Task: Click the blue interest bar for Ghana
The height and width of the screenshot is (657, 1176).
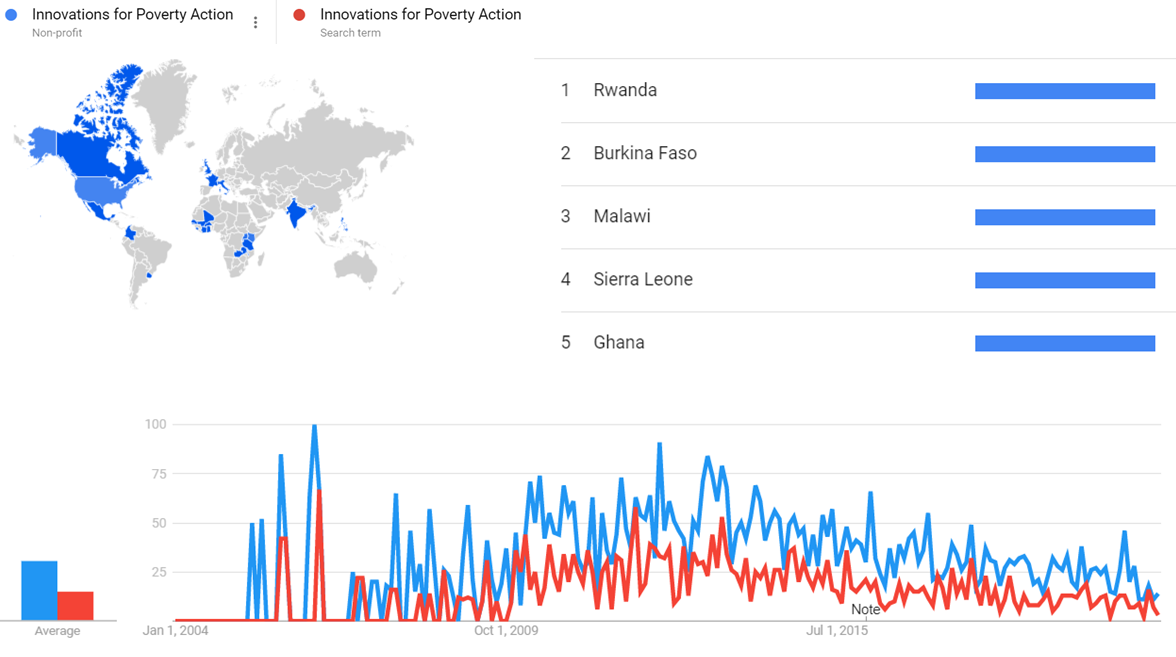Action: click(x=1065, y=343)
